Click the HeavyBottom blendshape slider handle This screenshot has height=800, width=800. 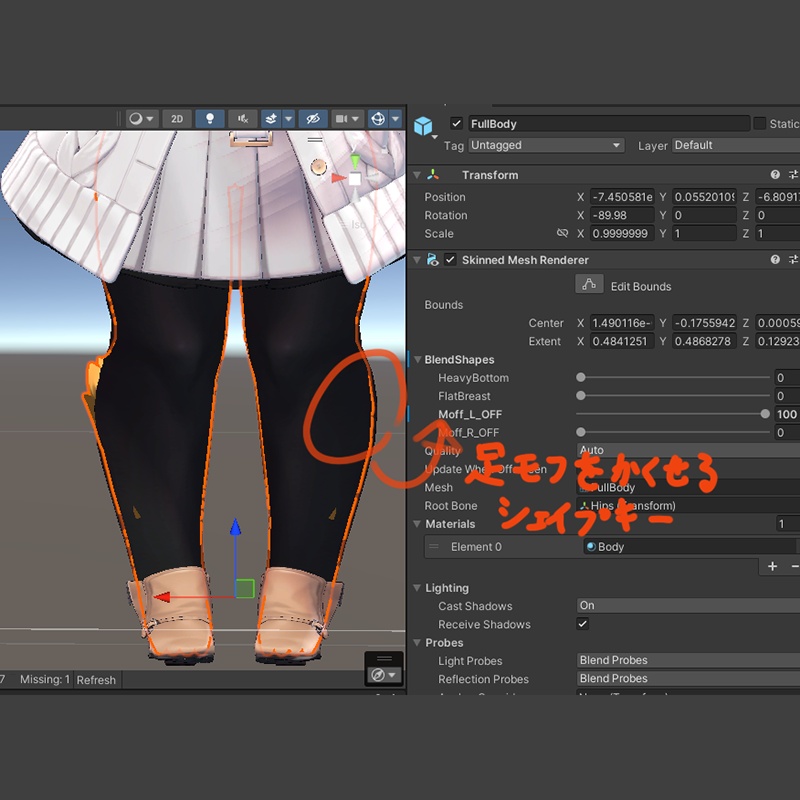[581, 378]
